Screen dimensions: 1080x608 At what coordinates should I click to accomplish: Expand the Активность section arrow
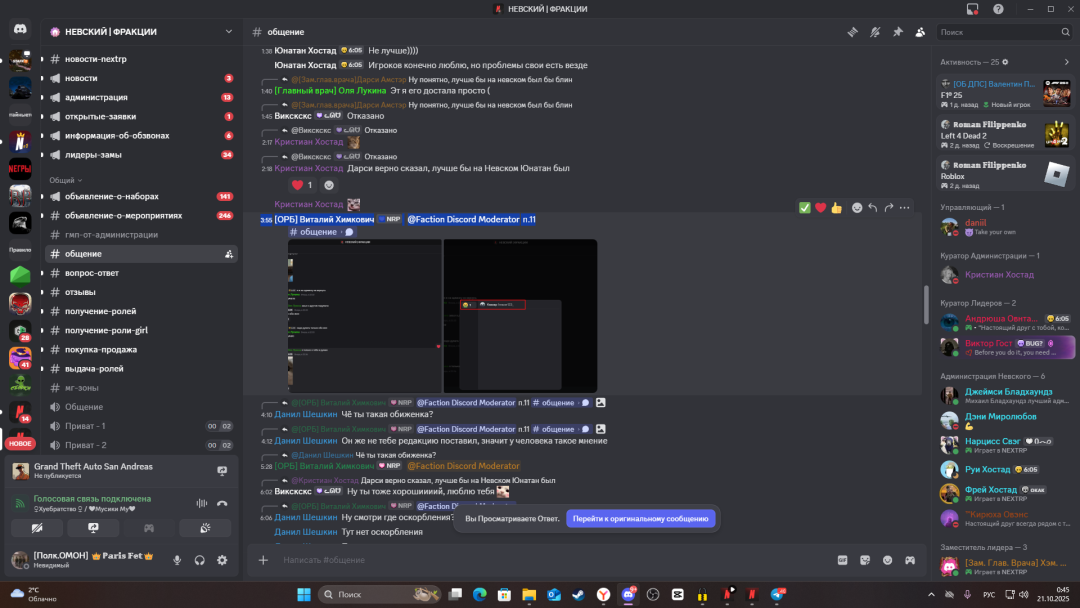click(x=1066, y=62)
